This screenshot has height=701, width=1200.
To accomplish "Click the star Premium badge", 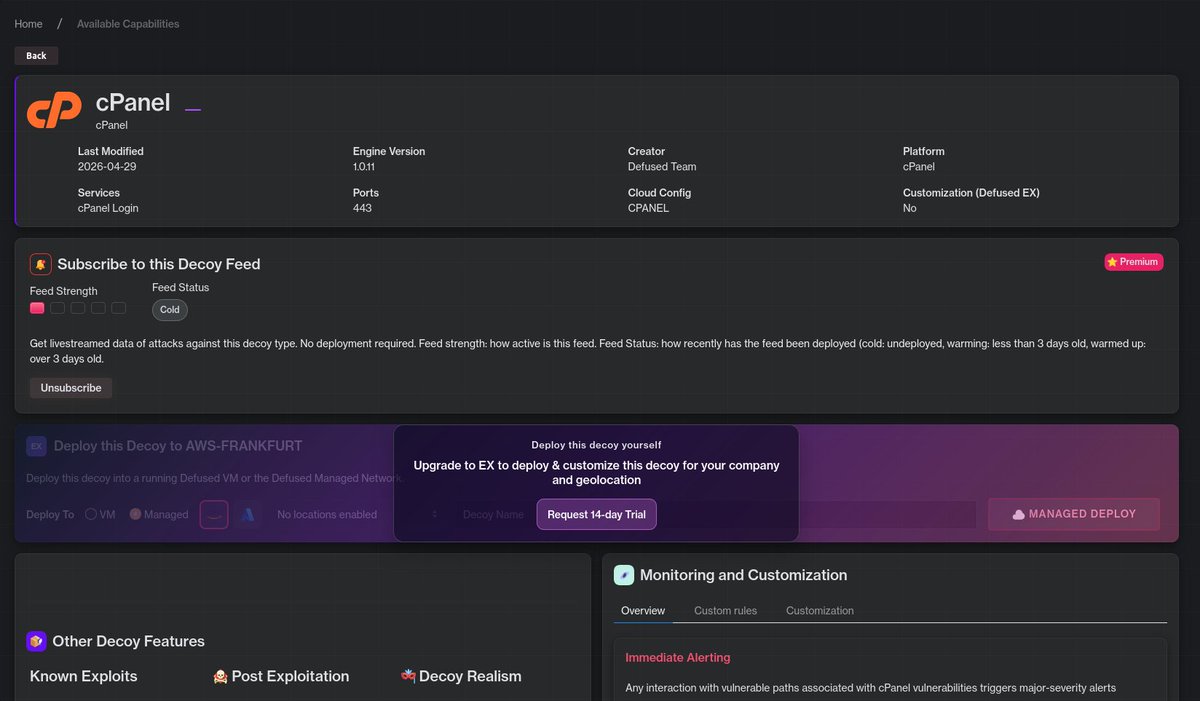I will (1134, 262).
